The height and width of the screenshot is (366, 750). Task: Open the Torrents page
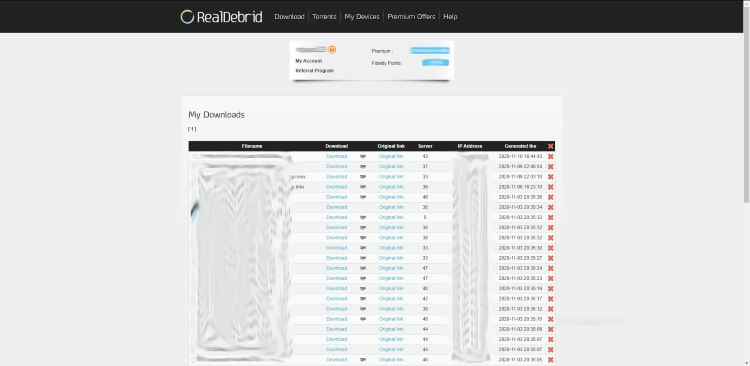coord(324,17)
